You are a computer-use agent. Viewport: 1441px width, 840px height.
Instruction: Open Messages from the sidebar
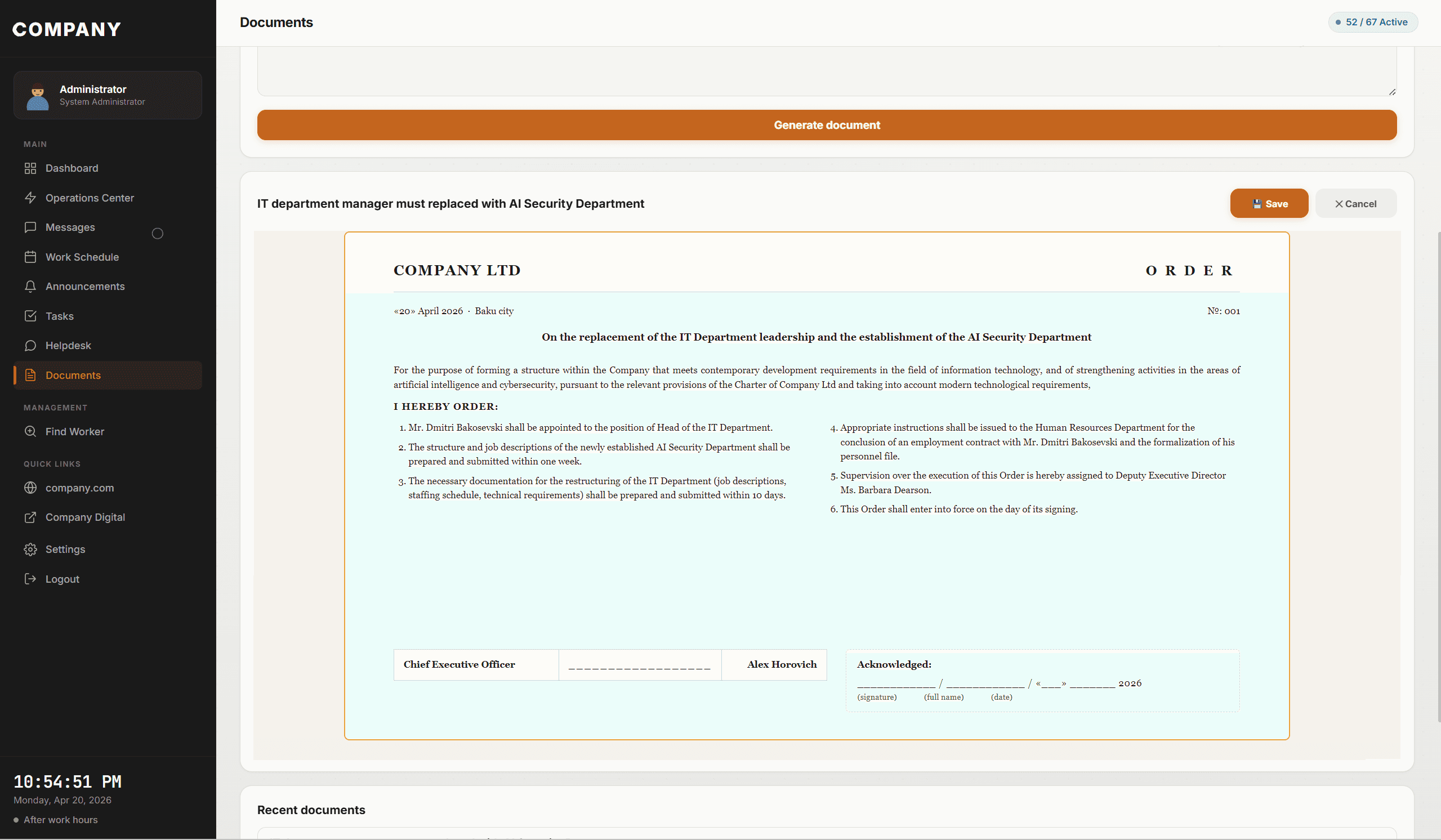pyautogui.click(x=70, y=227)
